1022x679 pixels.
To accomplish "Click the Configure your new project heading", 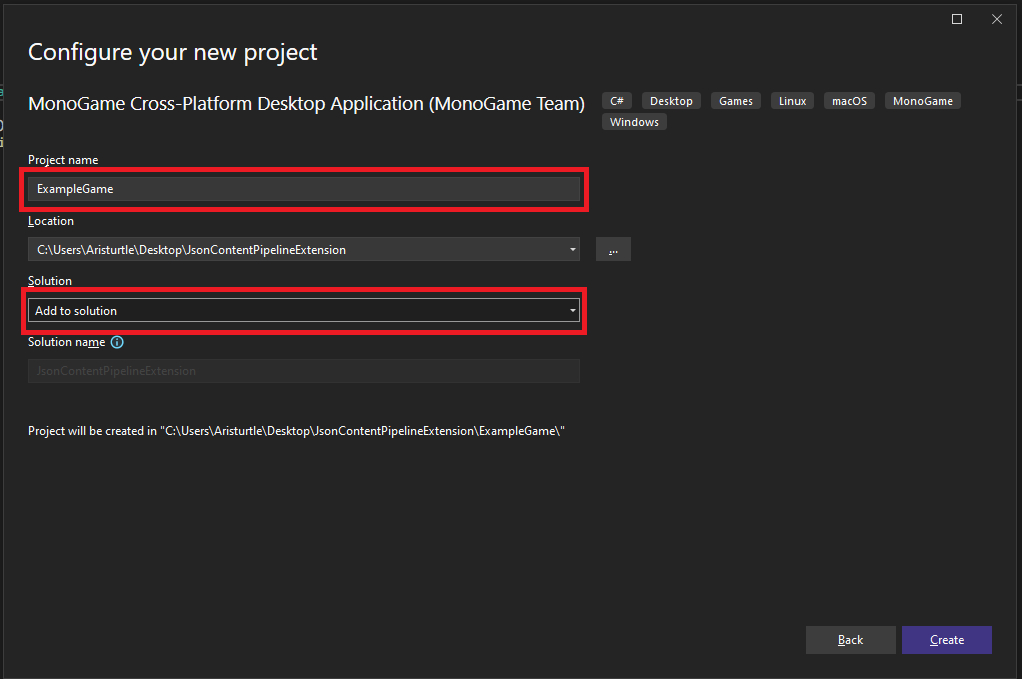I will click(x=172, y=52).
